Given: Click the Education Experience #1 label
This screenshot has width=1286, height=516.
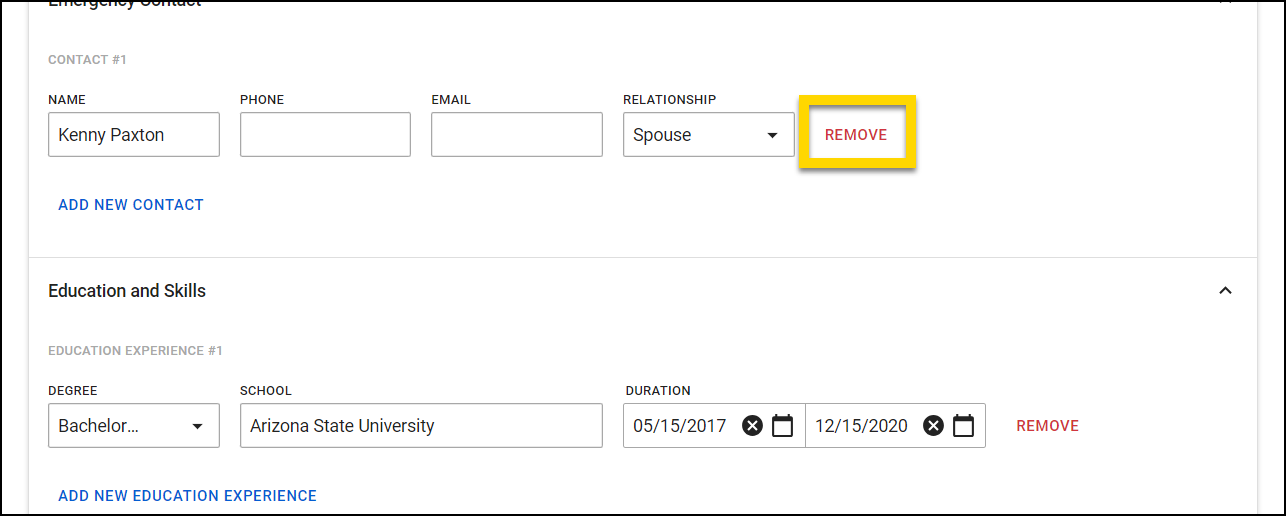Looking at the screenshot, I should pos(135,351).
